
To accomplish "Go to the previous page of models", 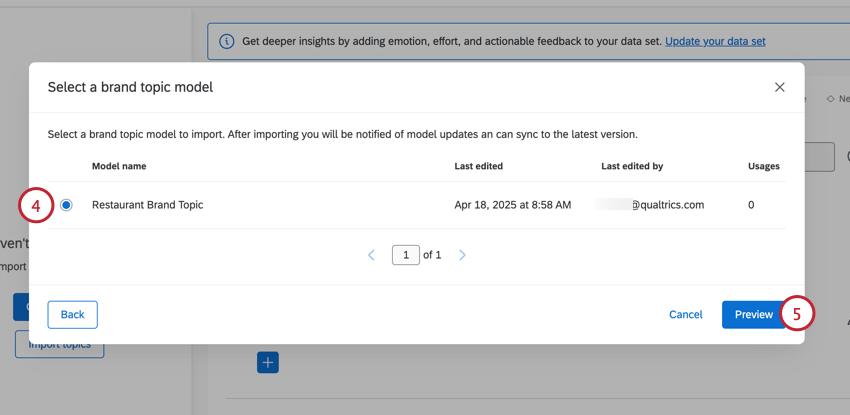I will pos(371,255).
